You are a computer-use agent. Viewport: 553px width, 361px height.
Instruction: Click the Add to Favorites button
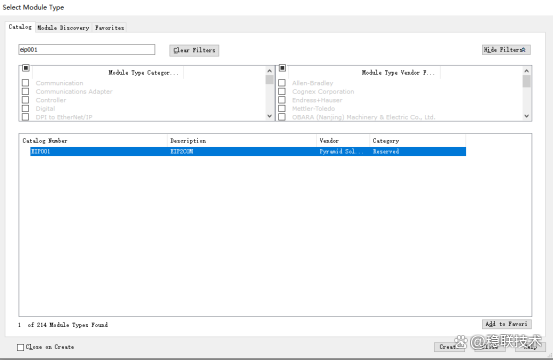[506, 324]
